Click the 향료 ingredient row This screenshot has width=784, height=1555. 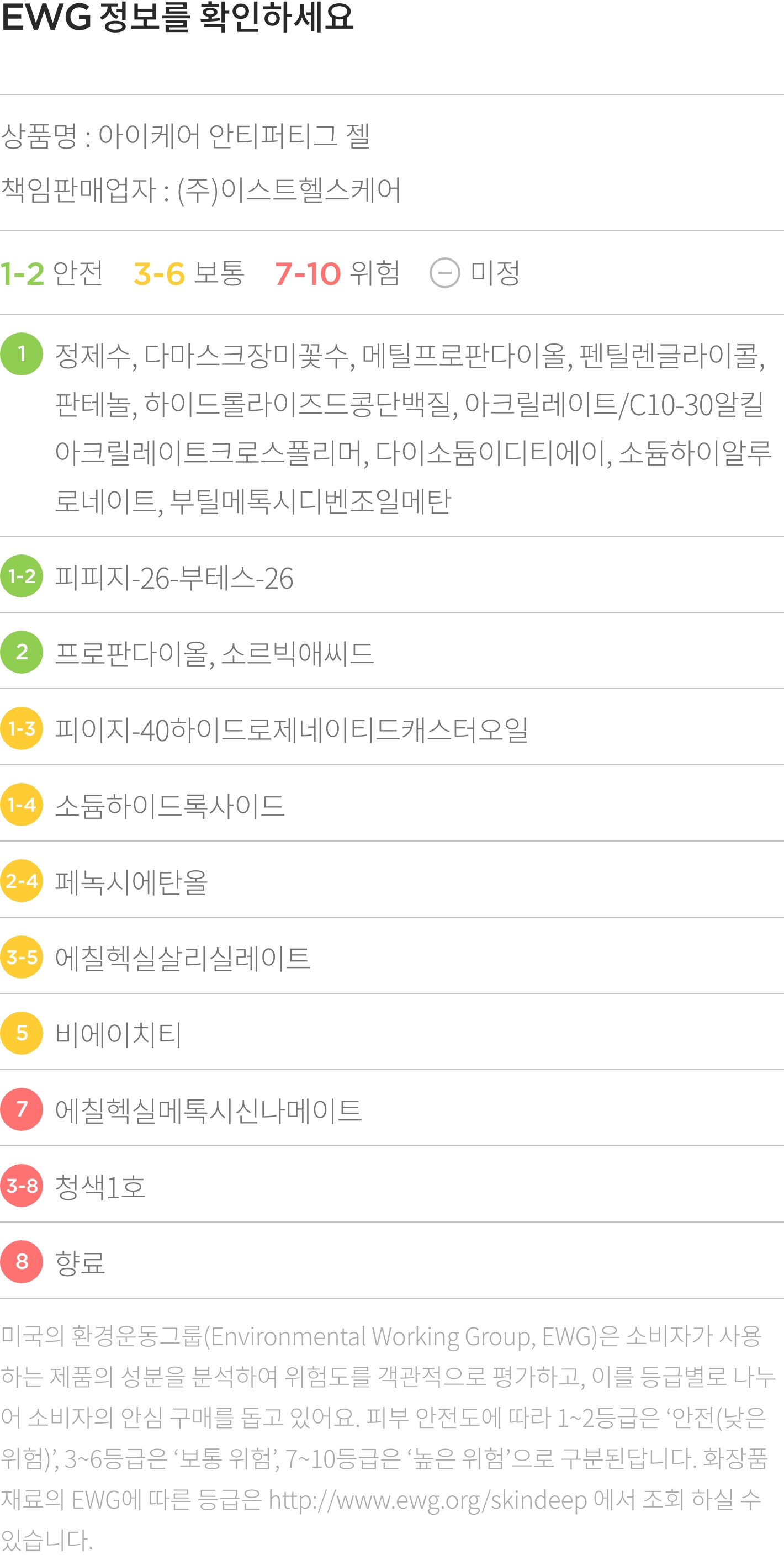[x=391, y=1262]
